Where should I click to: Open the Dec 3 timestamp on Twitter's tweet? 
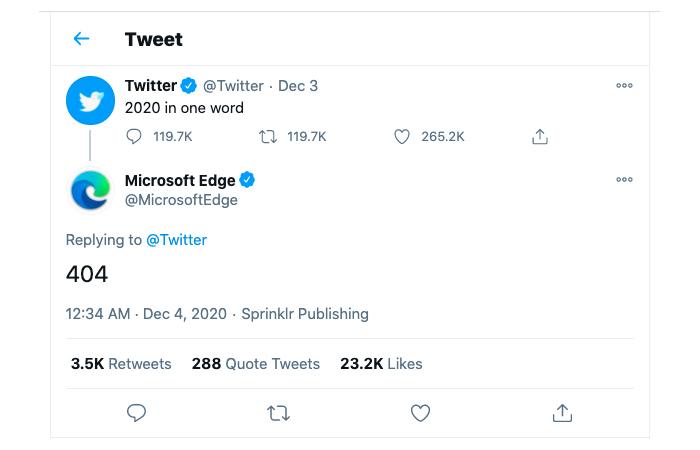point(298,86)
